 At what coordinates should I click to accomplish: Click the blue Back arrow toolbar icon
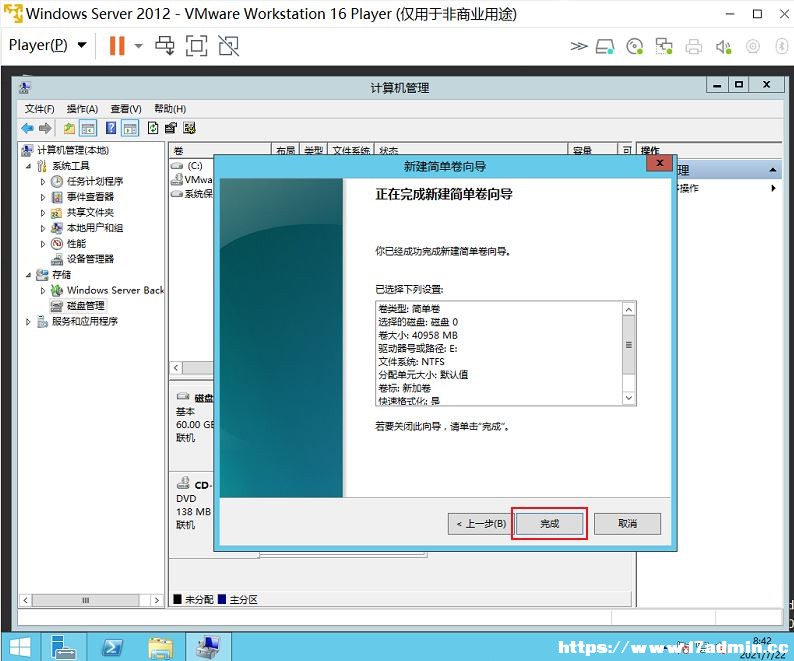28,128
